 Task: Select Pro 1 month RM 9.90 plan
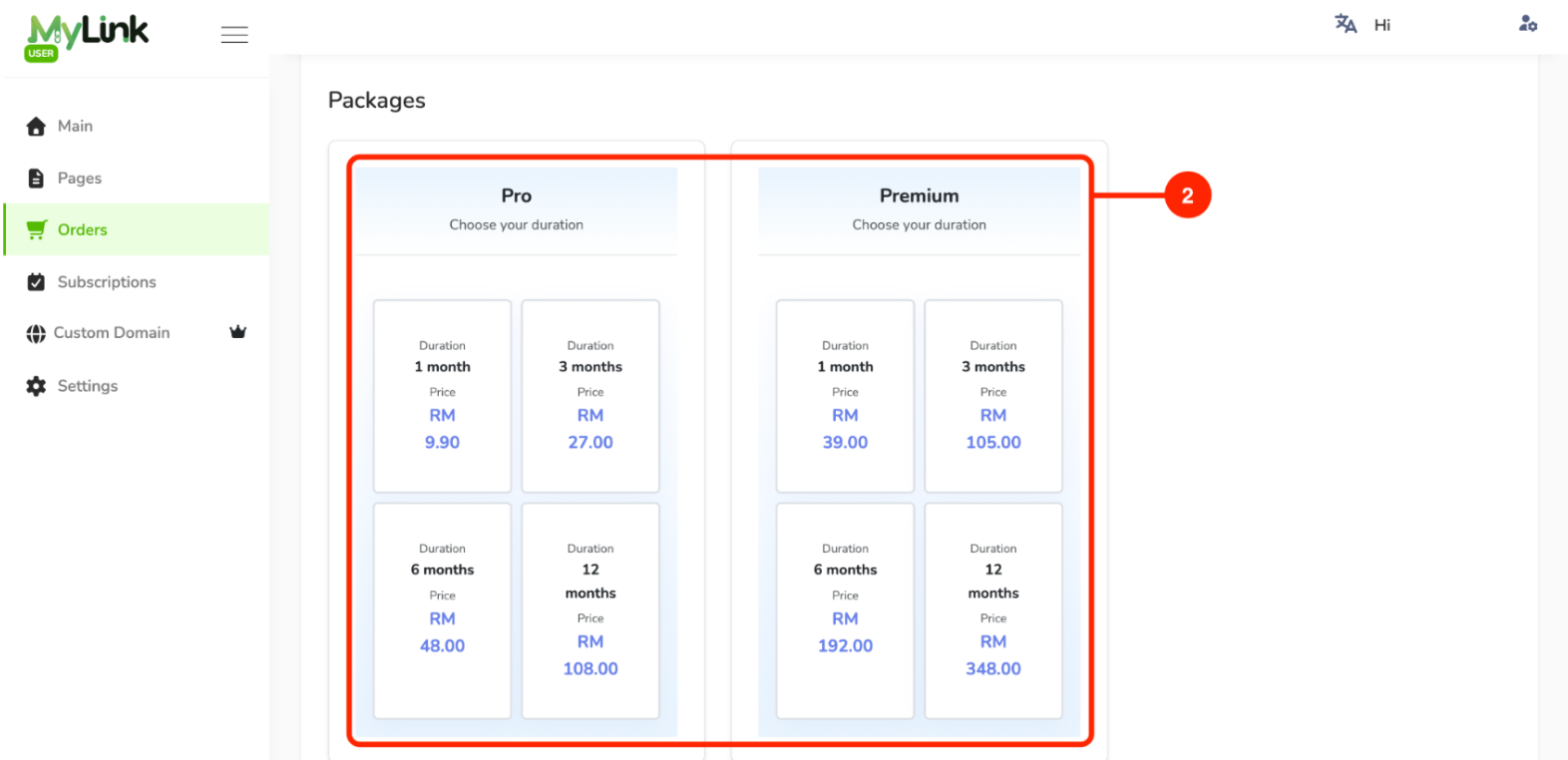coord(442,396)
